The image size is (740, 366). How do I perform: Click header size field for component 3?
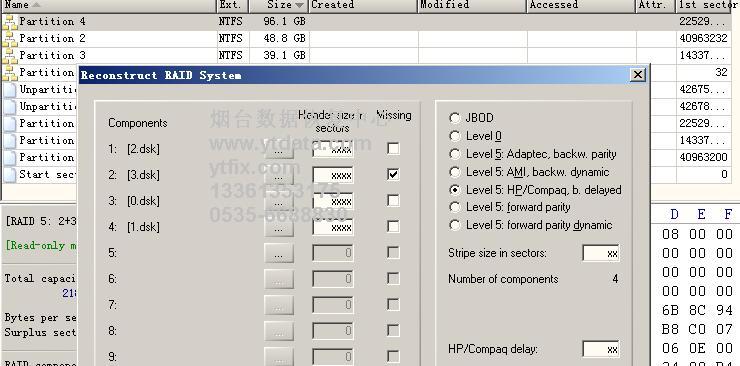click(333, 201)
